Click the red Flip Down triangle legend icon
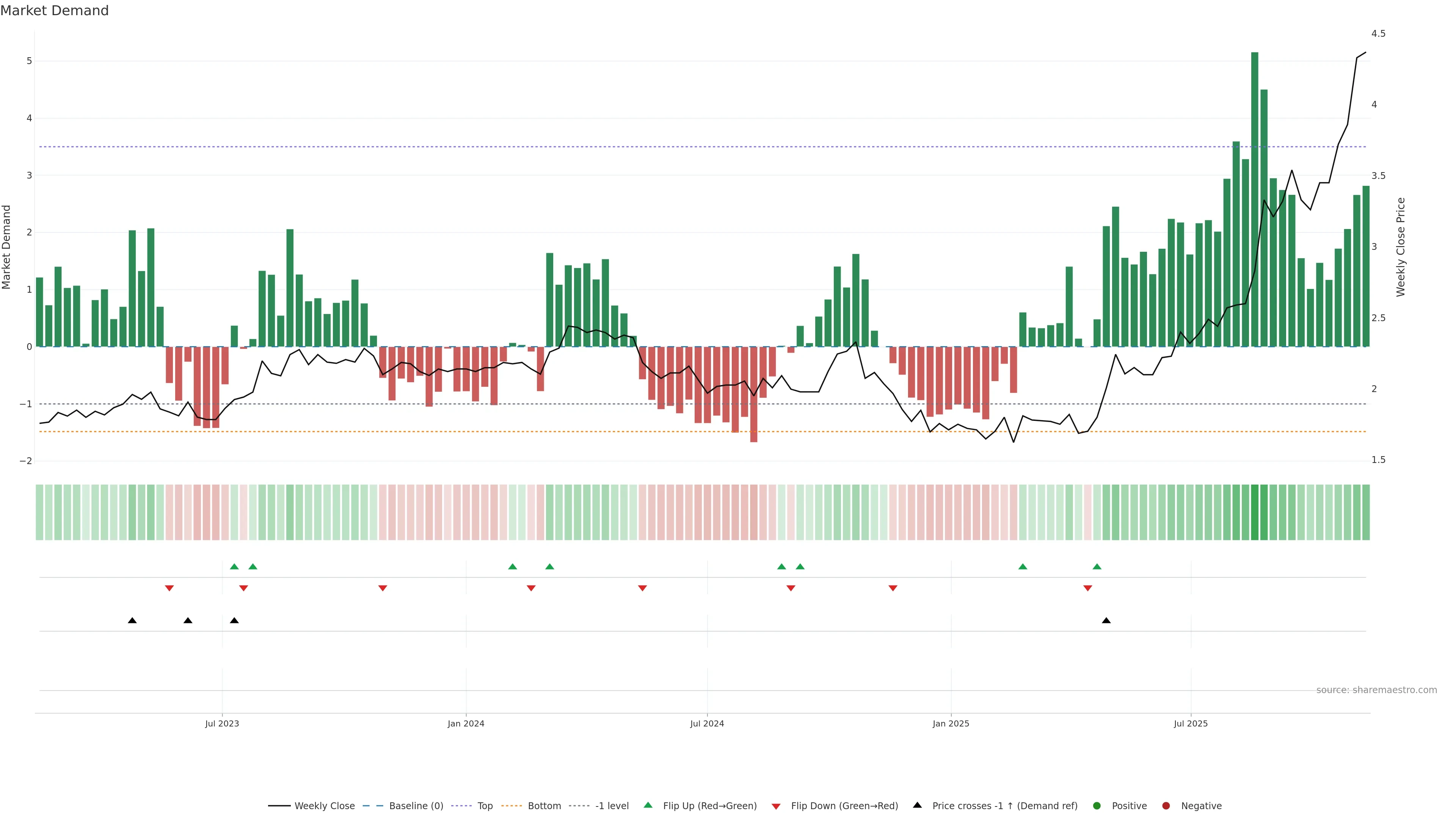This screenshot has width=1456, height=819. point(776,806)
